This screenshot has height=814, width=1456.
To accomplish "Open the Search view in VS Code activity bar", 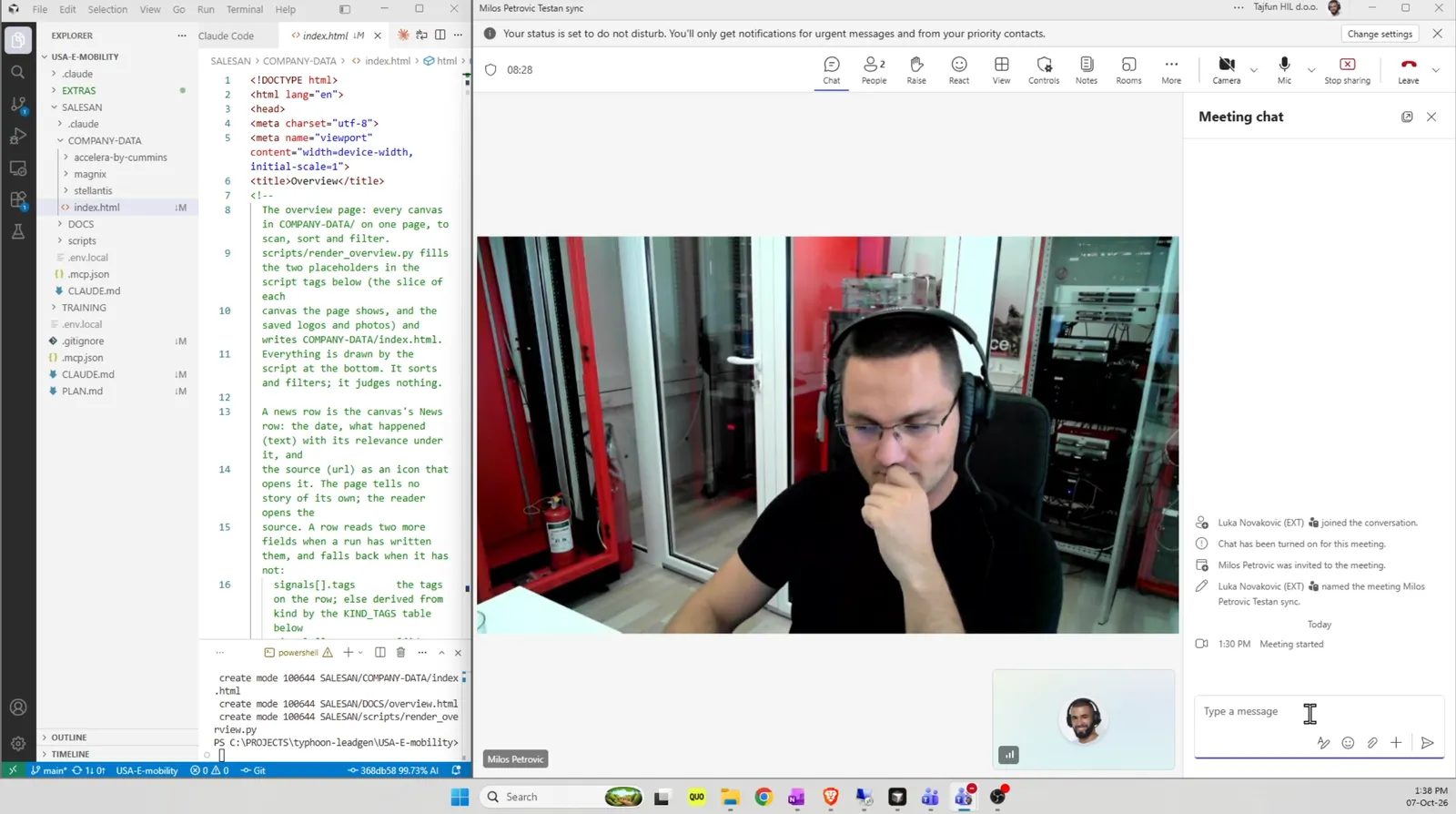I will (18, 72).
